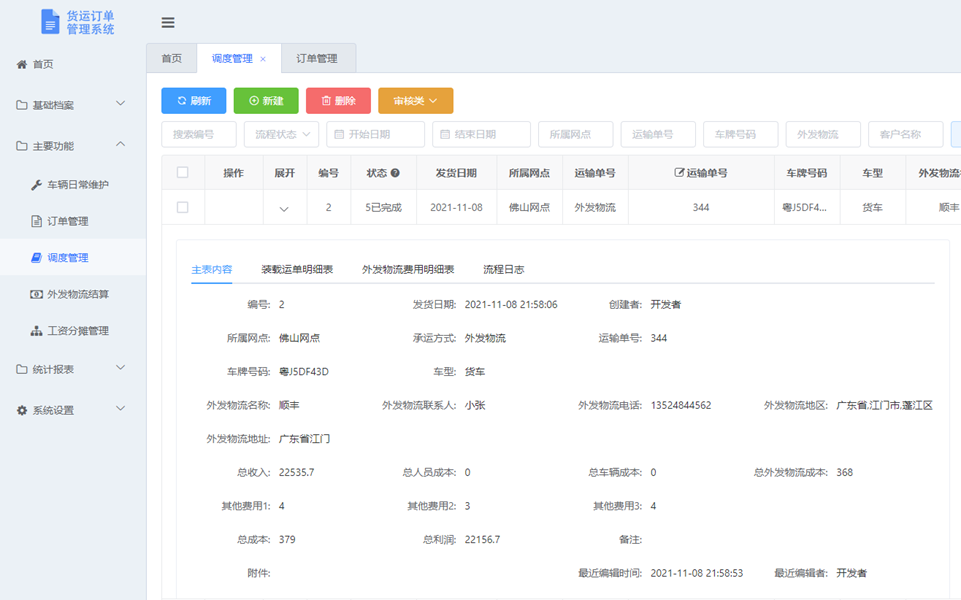Click the gear icon beside 系统设置
This screenshot has width=961, height=600.
click(x=21, y=410)
